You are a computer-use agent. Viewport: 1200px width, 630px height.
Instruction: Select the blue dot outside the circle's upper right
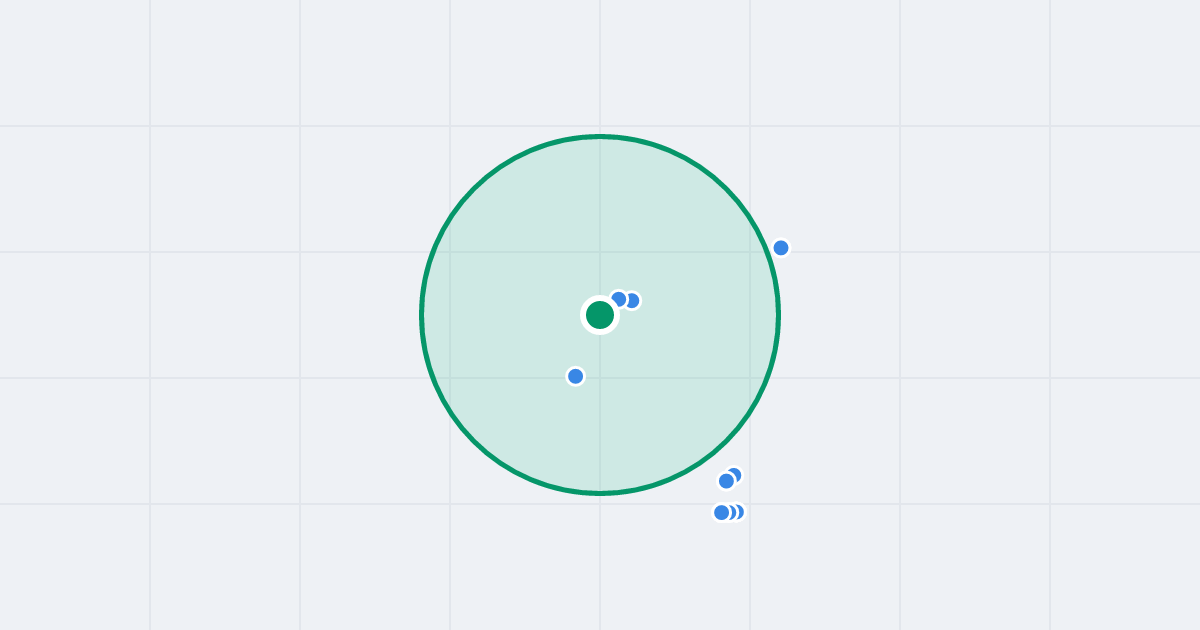point(781,248)
